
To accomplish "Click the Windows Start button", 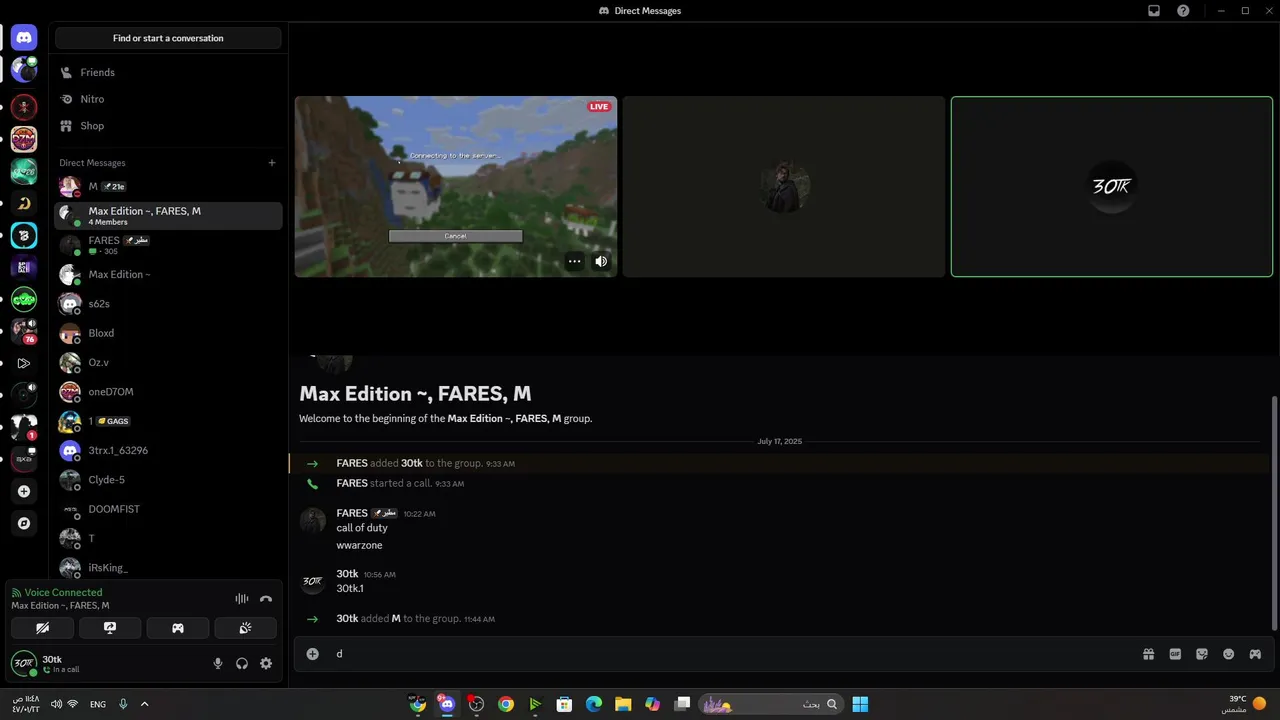I will (860, 704).
